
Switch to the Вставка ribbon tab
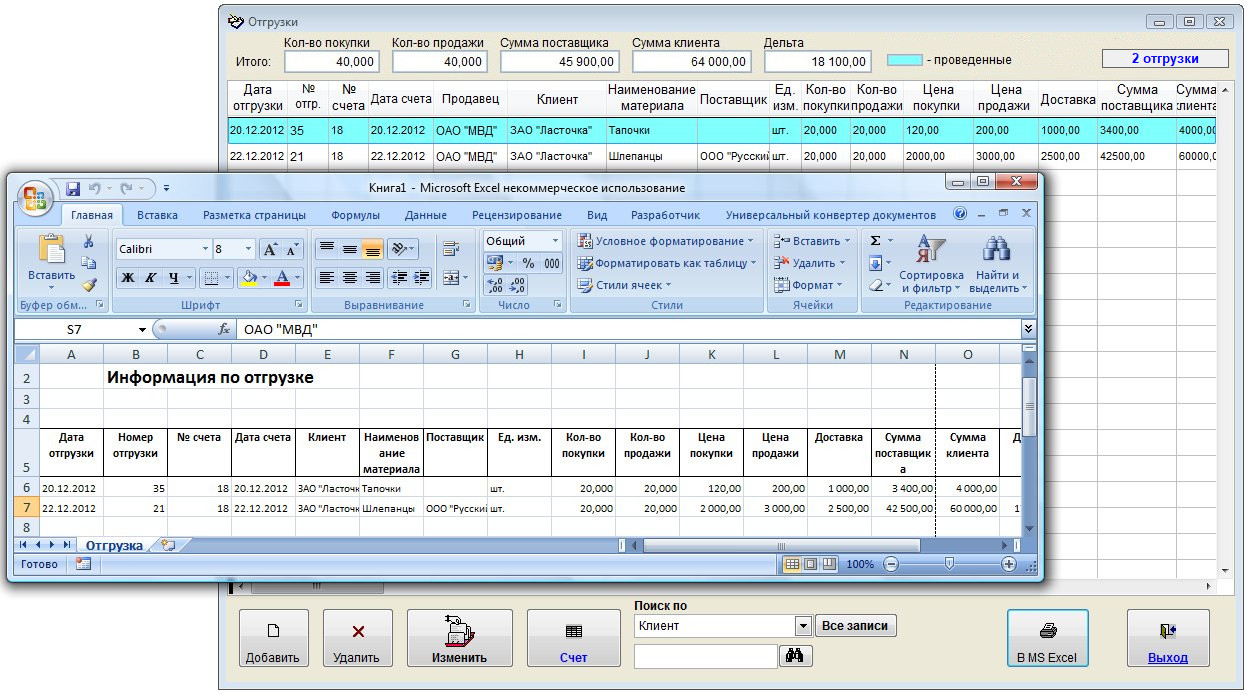click(157, 215)
